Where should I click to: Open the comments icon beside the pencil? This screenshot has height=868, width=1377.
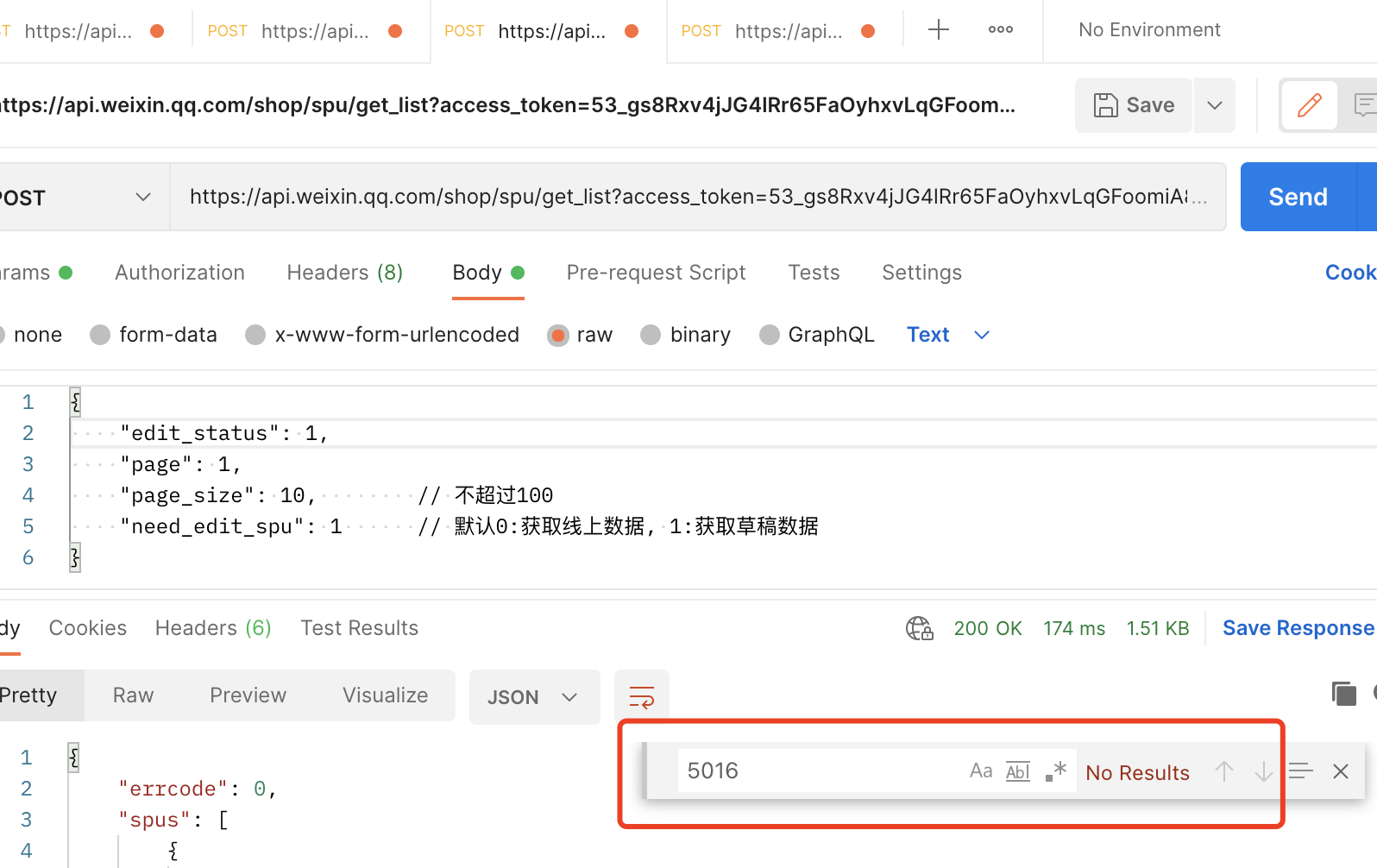click(1363, 105)
